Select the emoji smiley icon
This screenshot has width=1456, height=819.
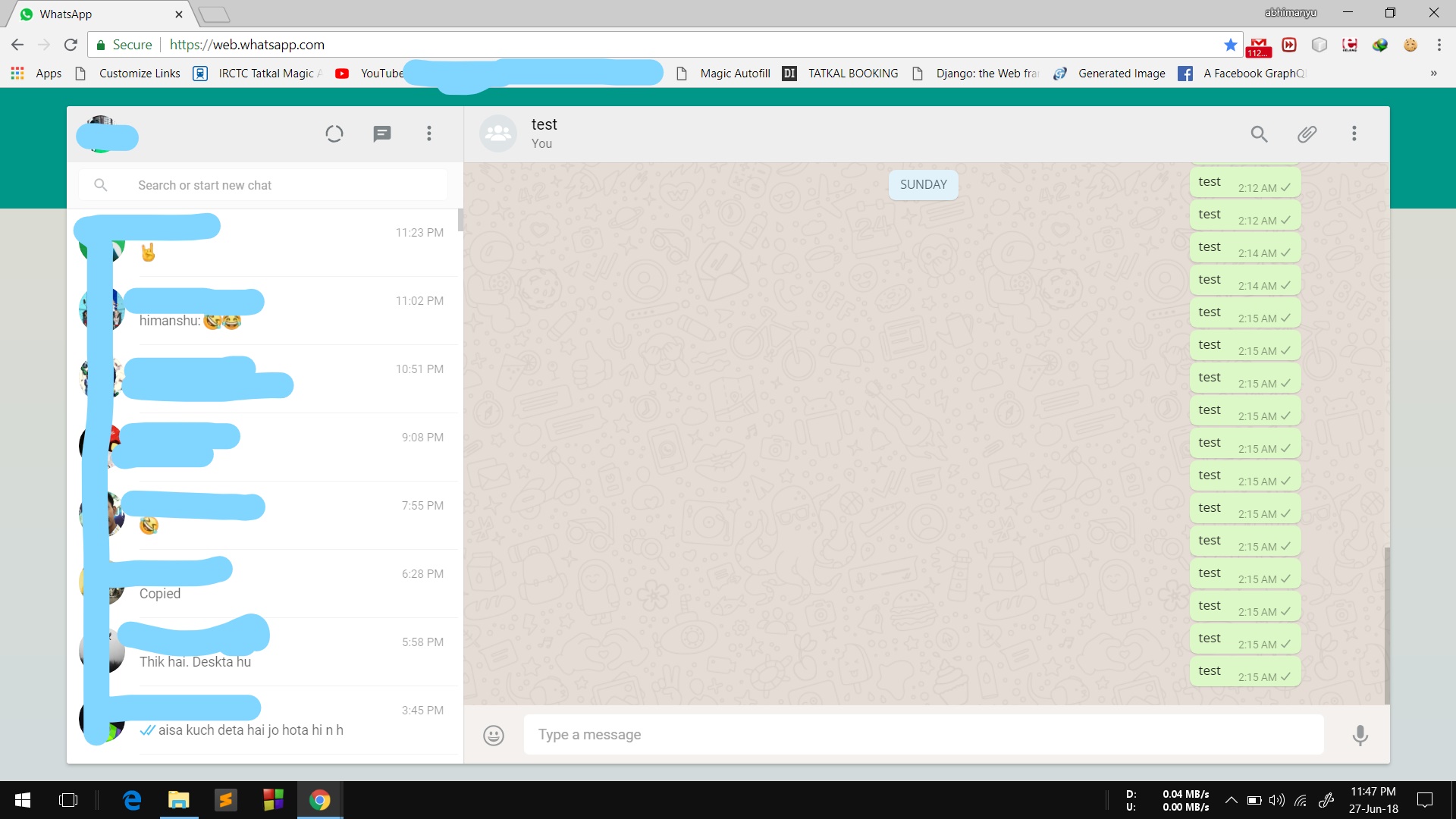click(493, 734)
